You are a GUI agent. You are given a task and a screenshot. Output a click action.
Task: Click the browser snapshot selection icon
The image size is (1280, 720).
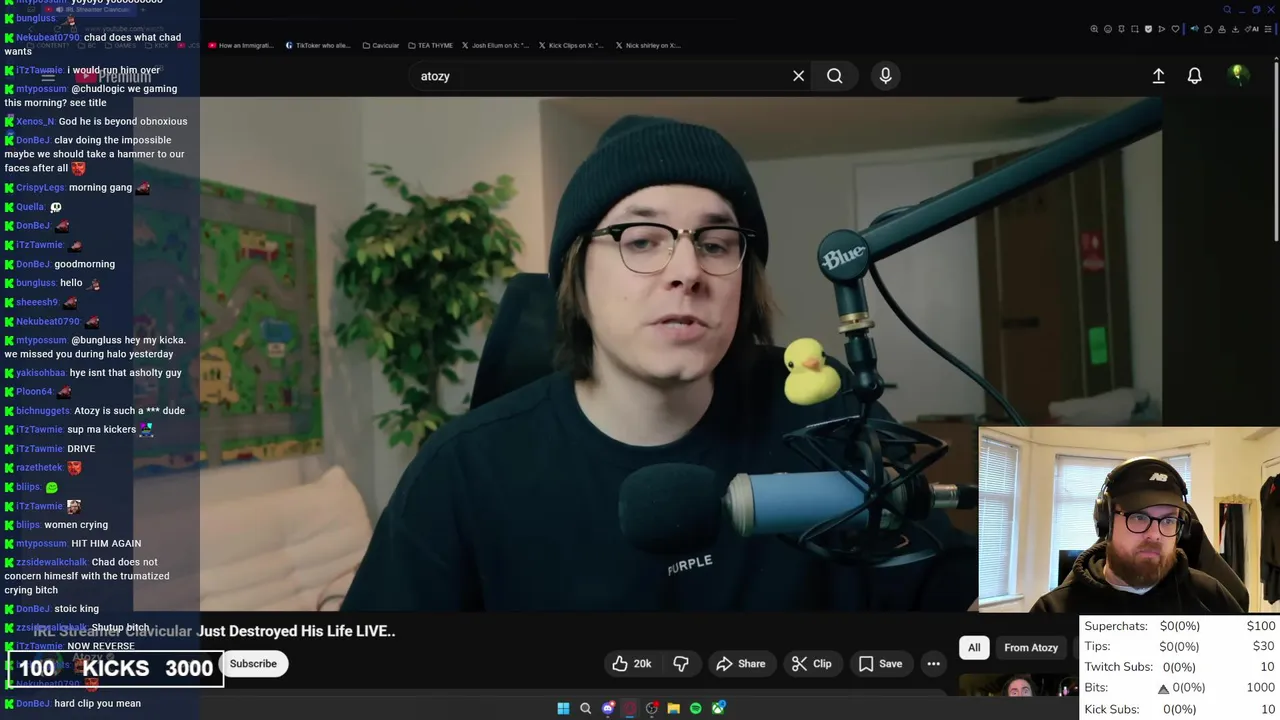(1135, 29)
